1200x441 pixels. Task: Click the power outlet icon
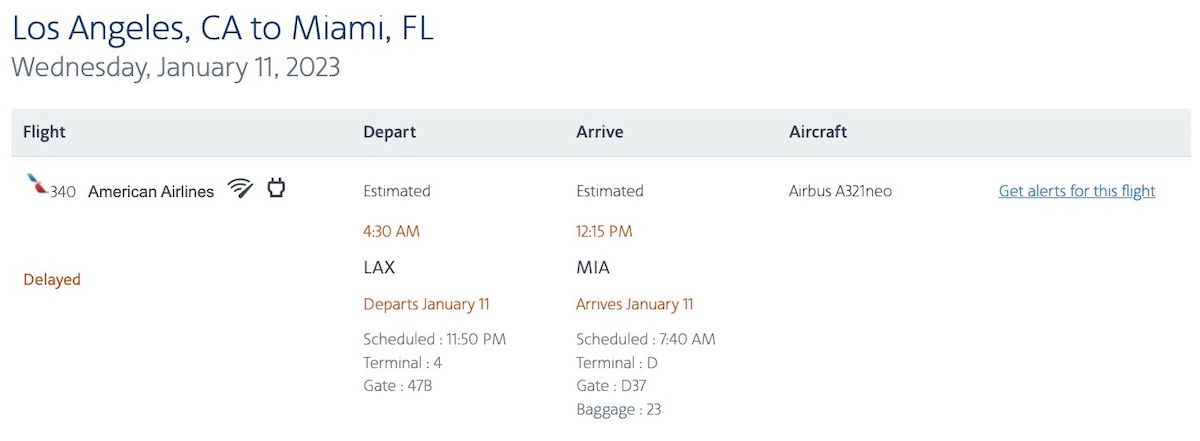pos(277,187)
